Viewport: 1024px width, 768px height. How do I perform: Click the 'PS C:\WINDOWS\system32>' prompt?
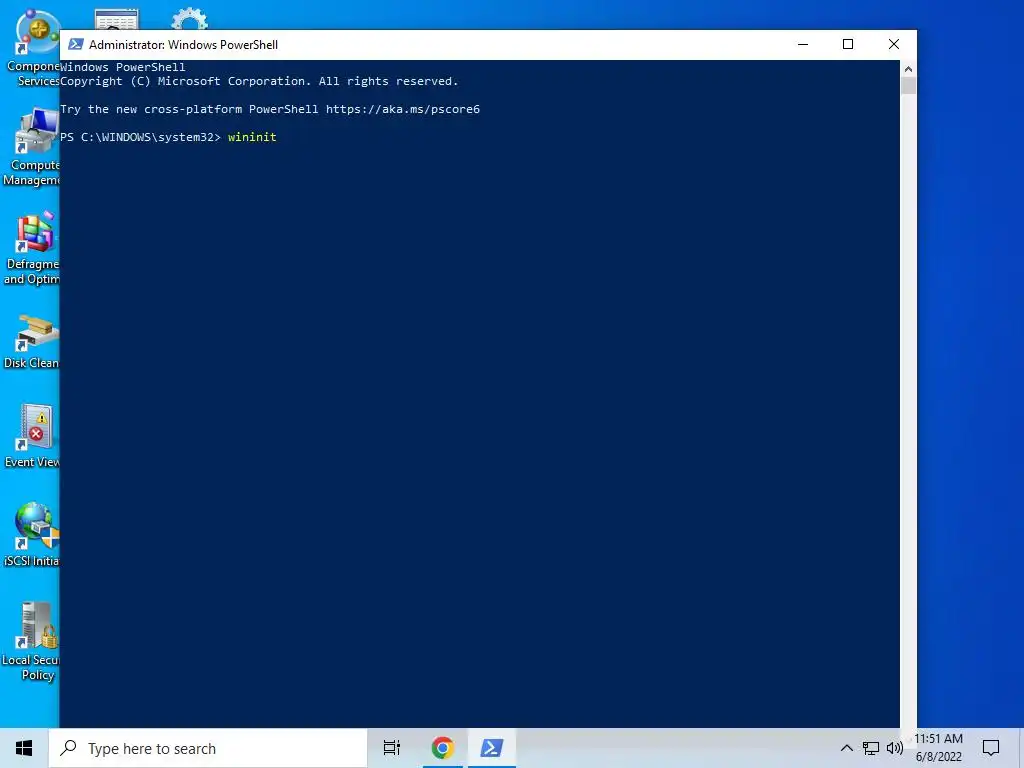click(140, 137)
